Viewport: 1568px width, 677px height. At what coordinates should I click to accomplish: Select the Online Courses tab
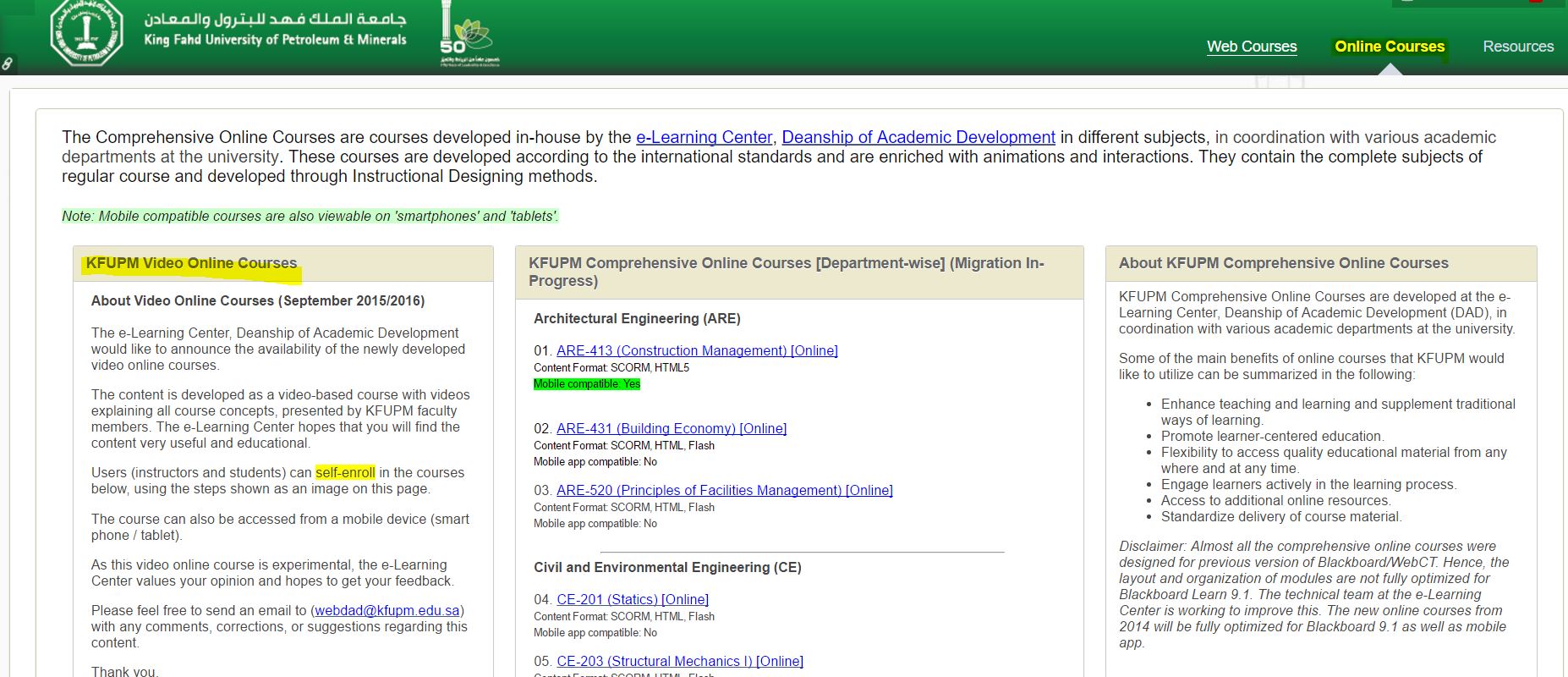click(1390, 47)
